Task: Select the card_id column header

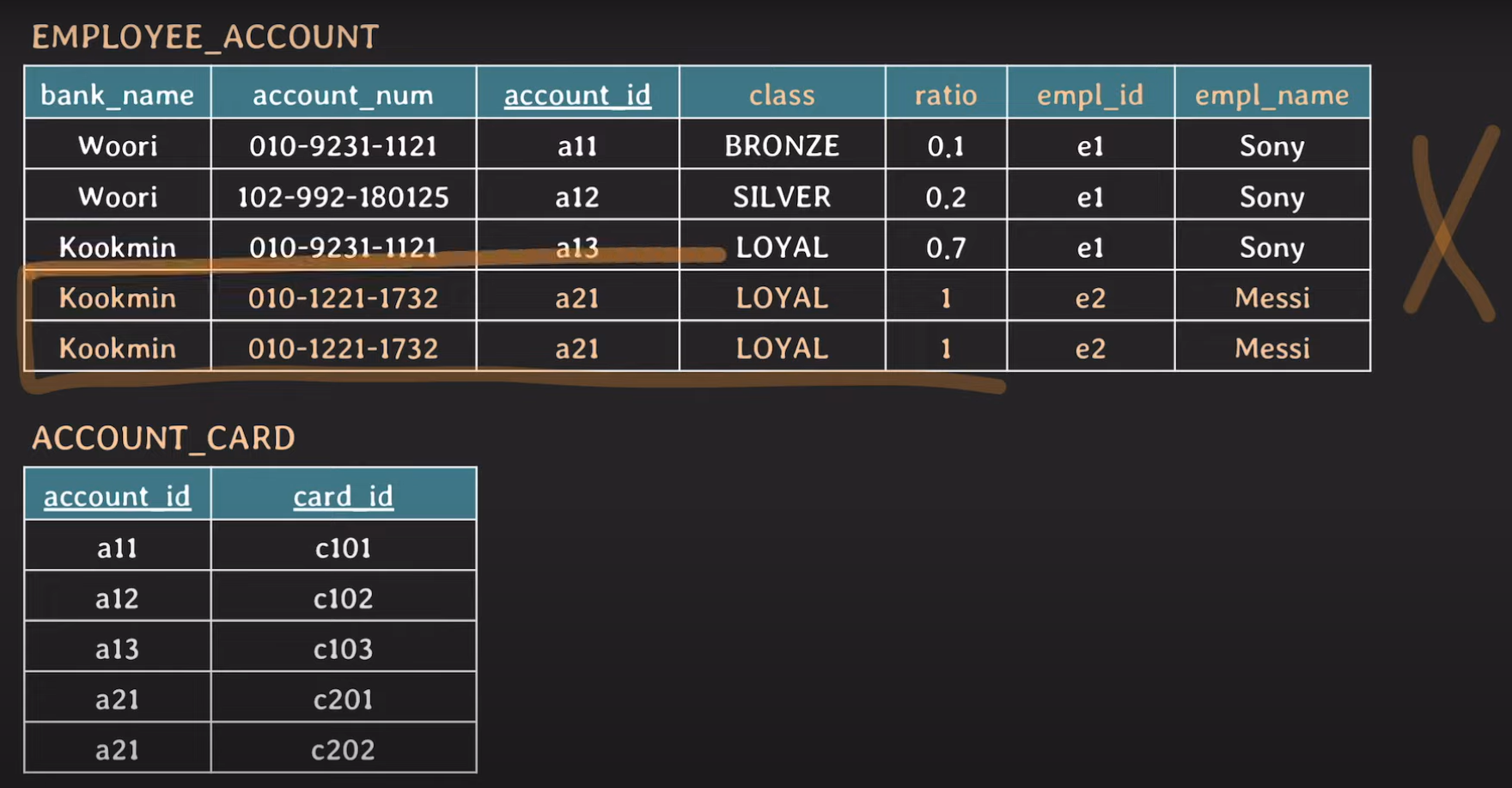Action: [343, 496]
